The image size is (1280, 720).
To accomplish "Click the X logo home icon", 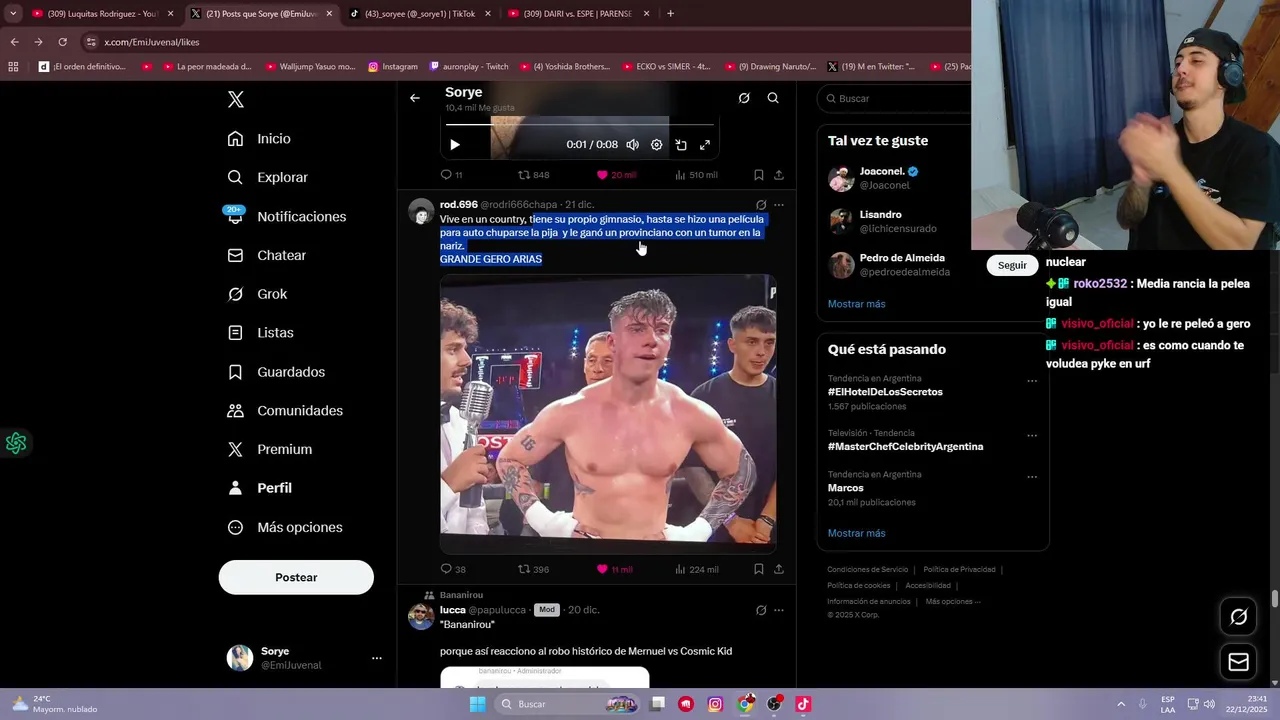I will coord(235,99).
